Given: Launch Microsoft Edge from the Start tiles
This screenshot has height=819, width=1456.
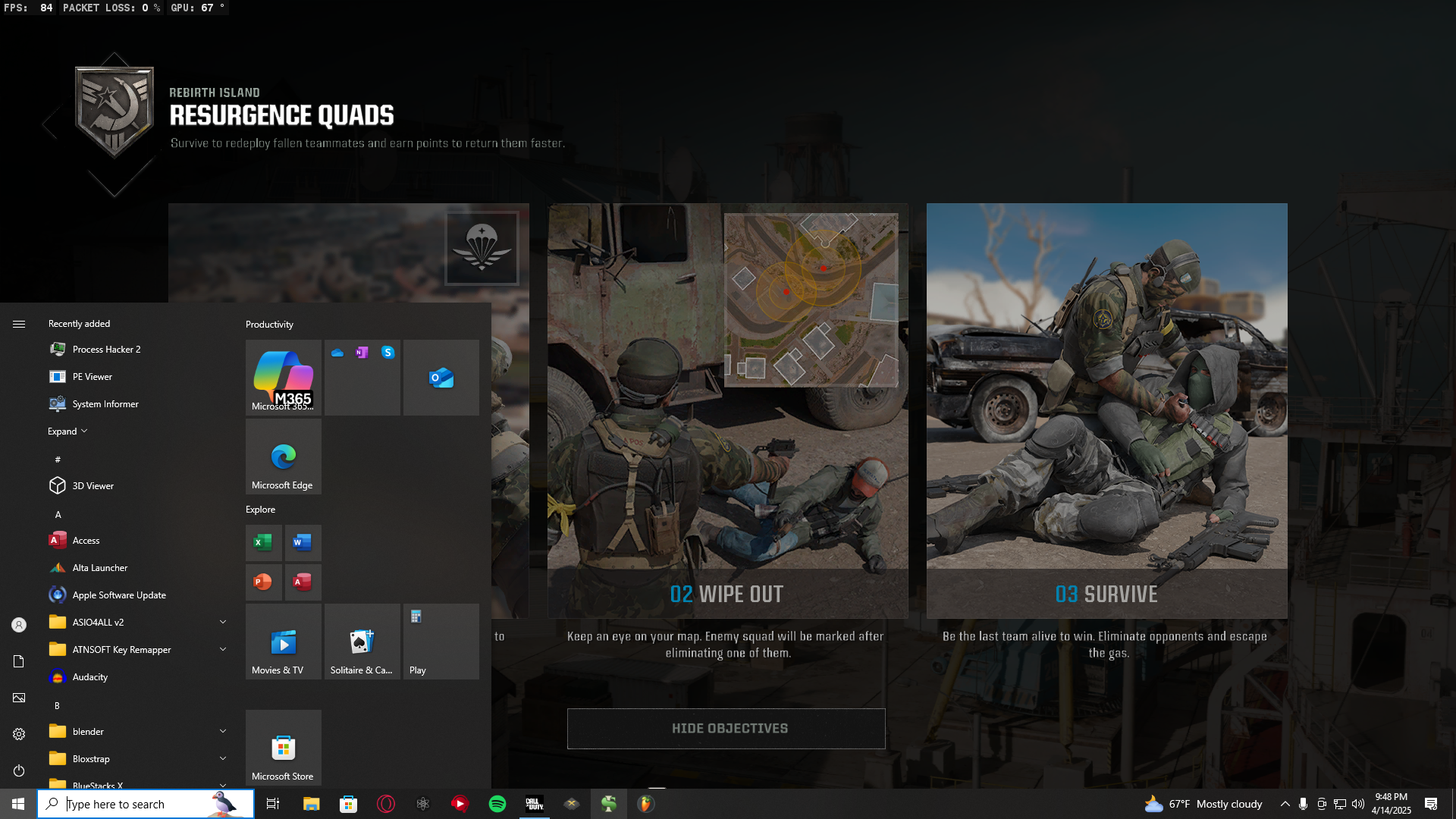Looking at the screenshot, I should pos(283,457).
